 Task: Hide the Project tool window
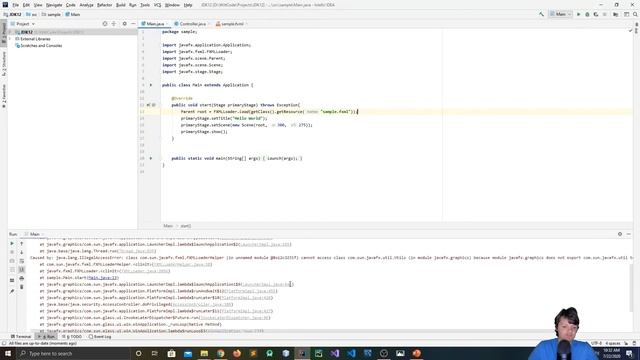click(133, 24)
